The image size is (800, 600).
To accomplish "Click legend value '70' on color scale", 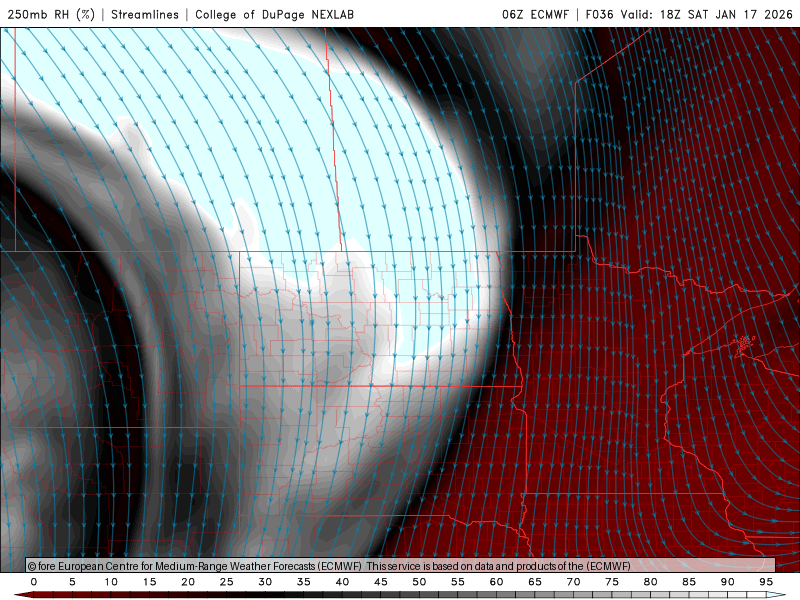I will [573, 582].
